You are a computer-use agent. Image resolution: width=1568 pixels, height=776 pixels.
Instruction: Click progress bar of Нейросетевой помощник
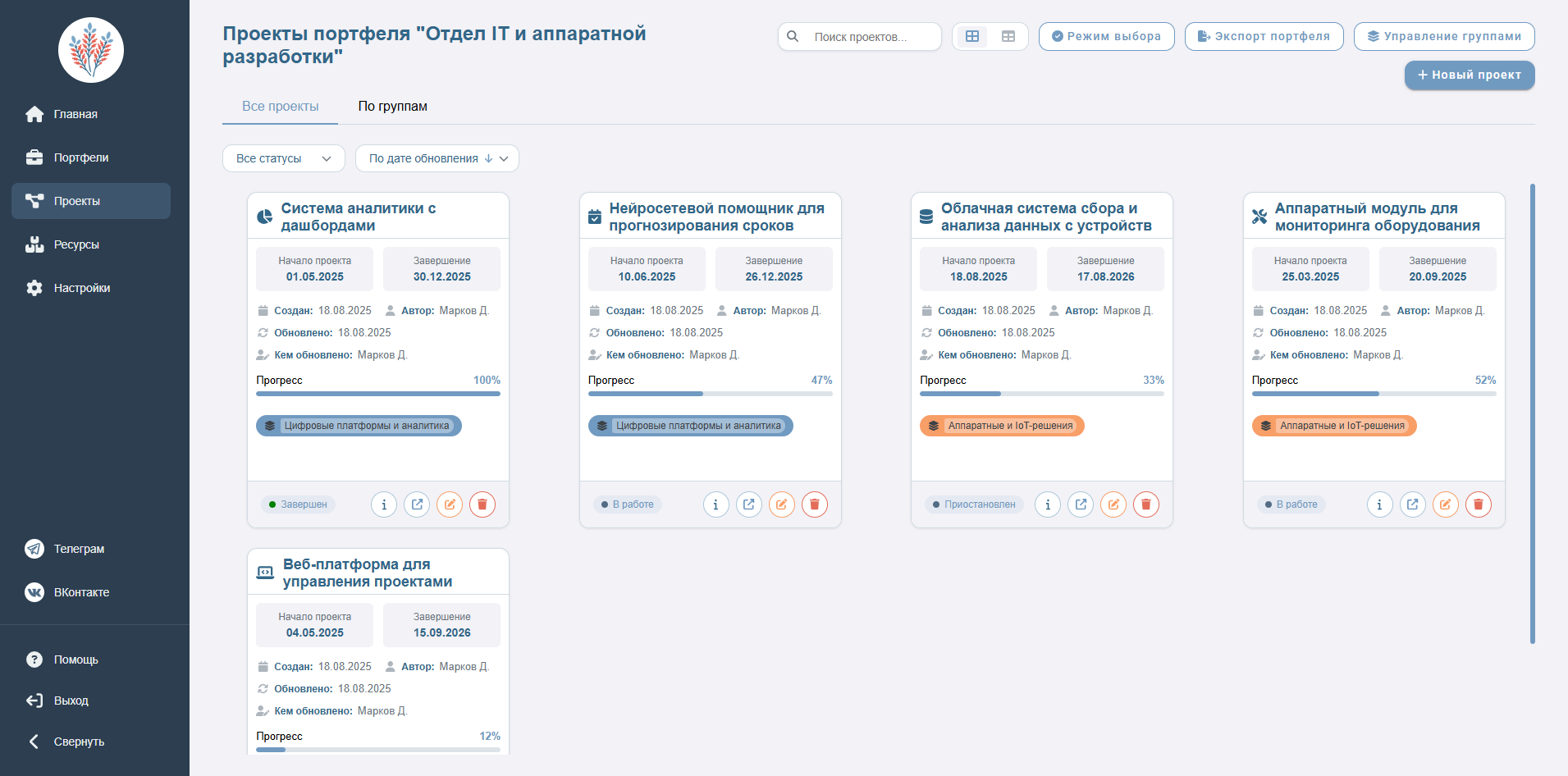pos(710,394)
